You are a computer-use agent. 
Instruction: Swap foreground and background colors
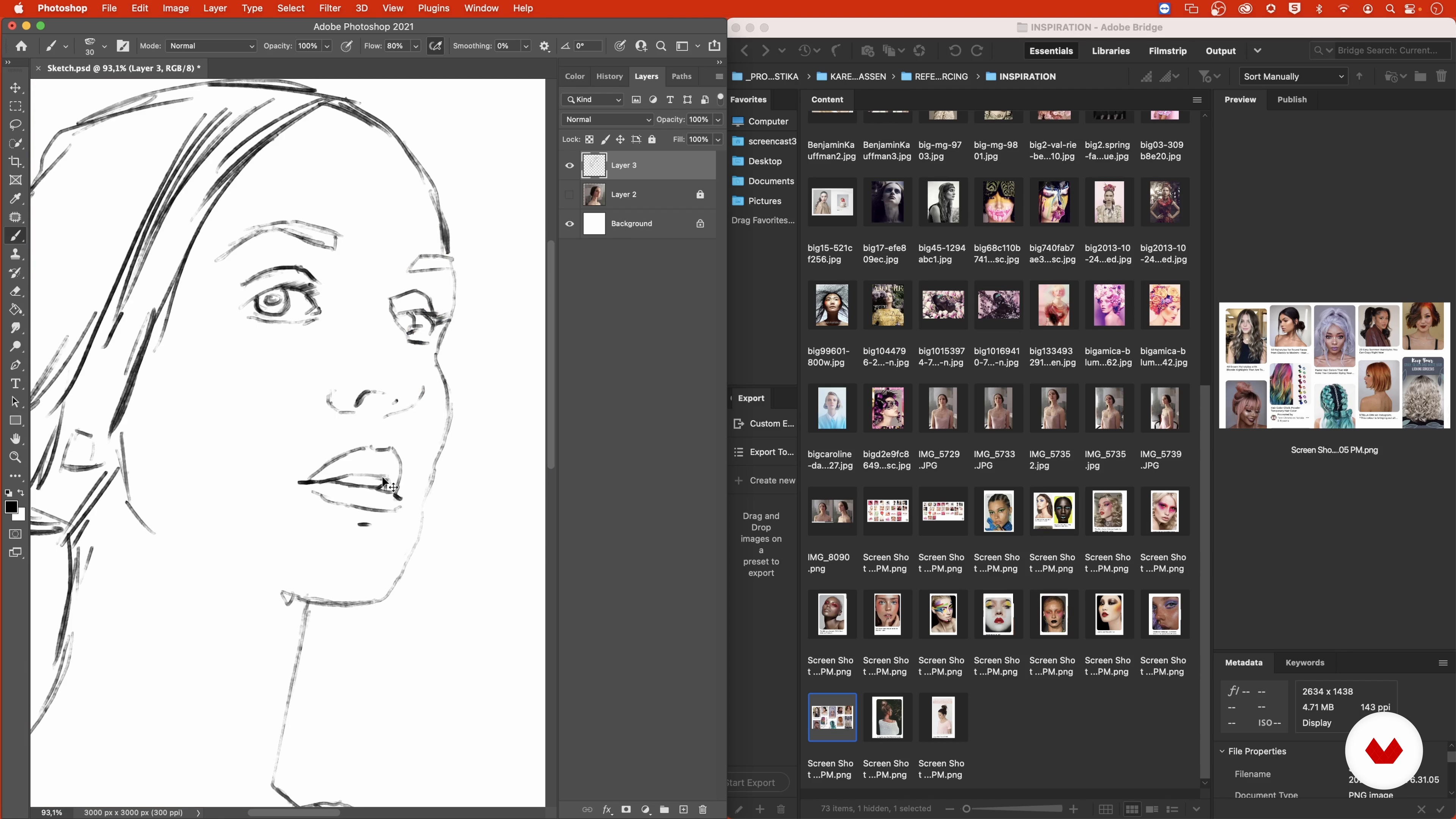(21, 493)
